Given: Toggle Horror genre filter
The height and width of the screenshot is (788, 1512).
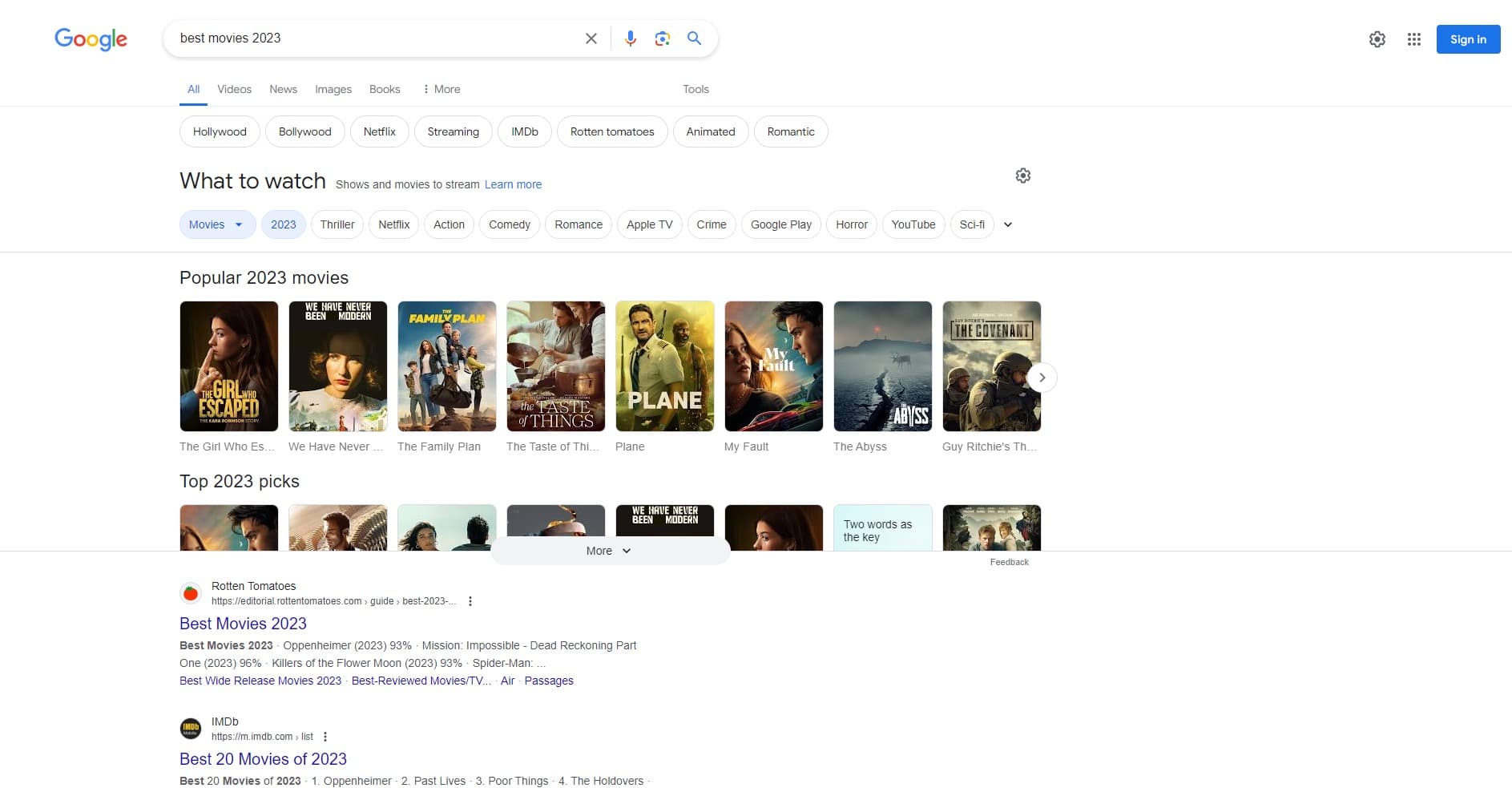Looking at the screenshot, I should point(852,224).
